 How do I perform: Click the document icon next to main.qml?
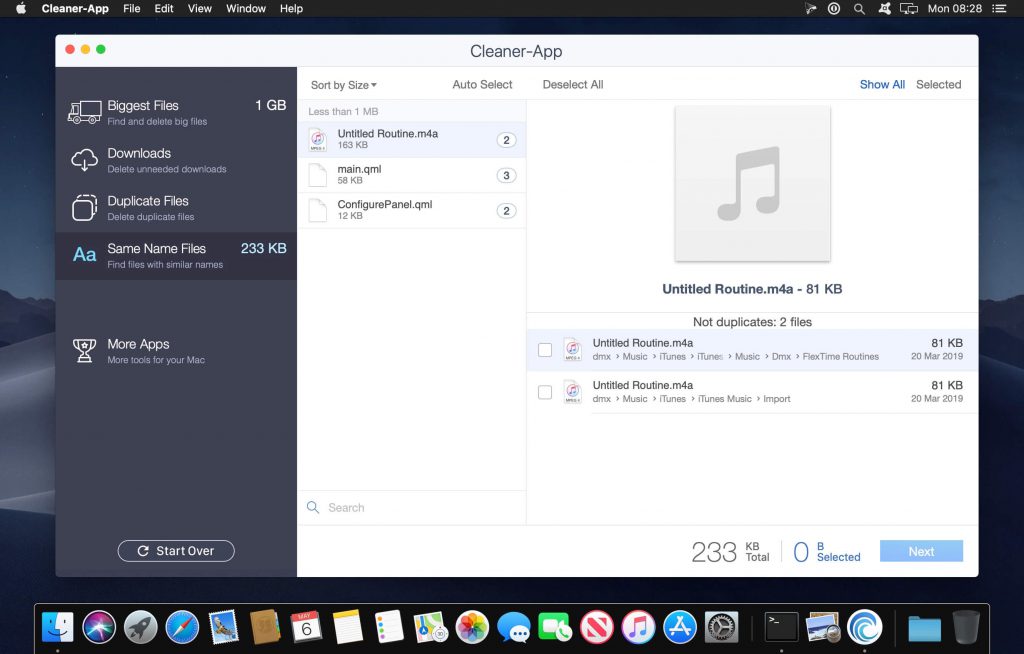pyautogui.click(x=317, y=175)
